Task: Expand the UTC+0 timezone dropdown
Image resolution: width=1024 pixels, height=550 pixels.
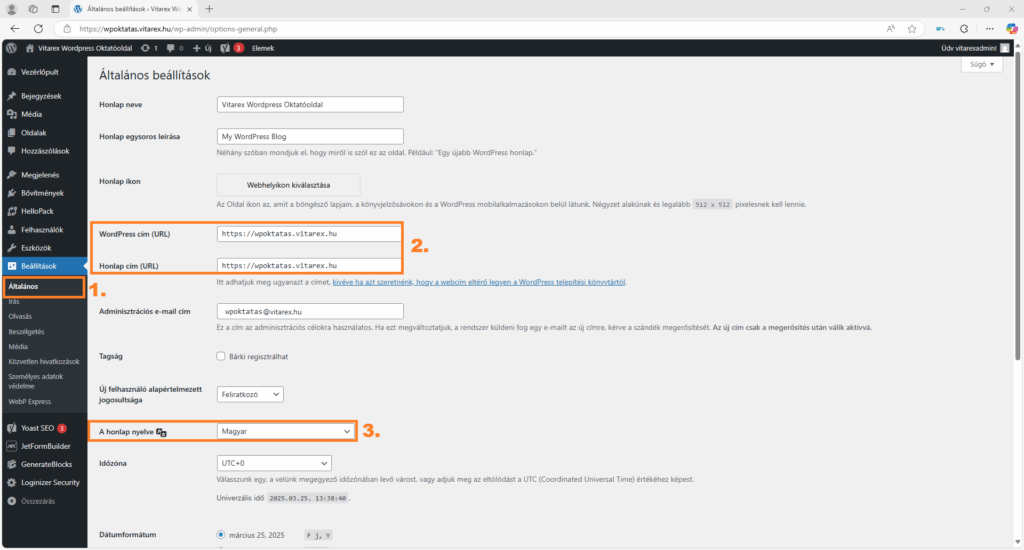Action: tap(274, 464)
